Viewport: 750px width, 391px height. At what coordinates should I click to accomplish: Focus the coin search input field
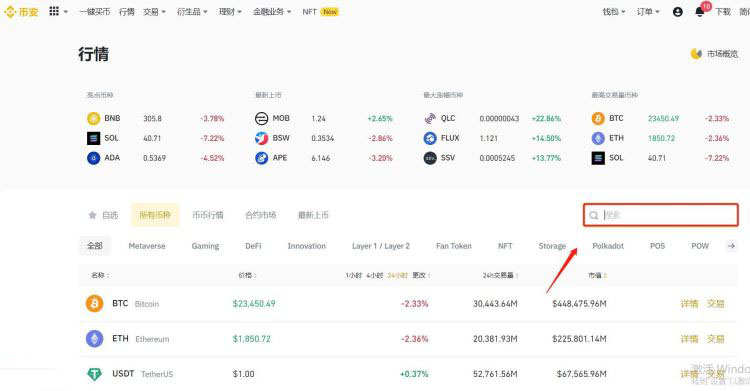661,215
